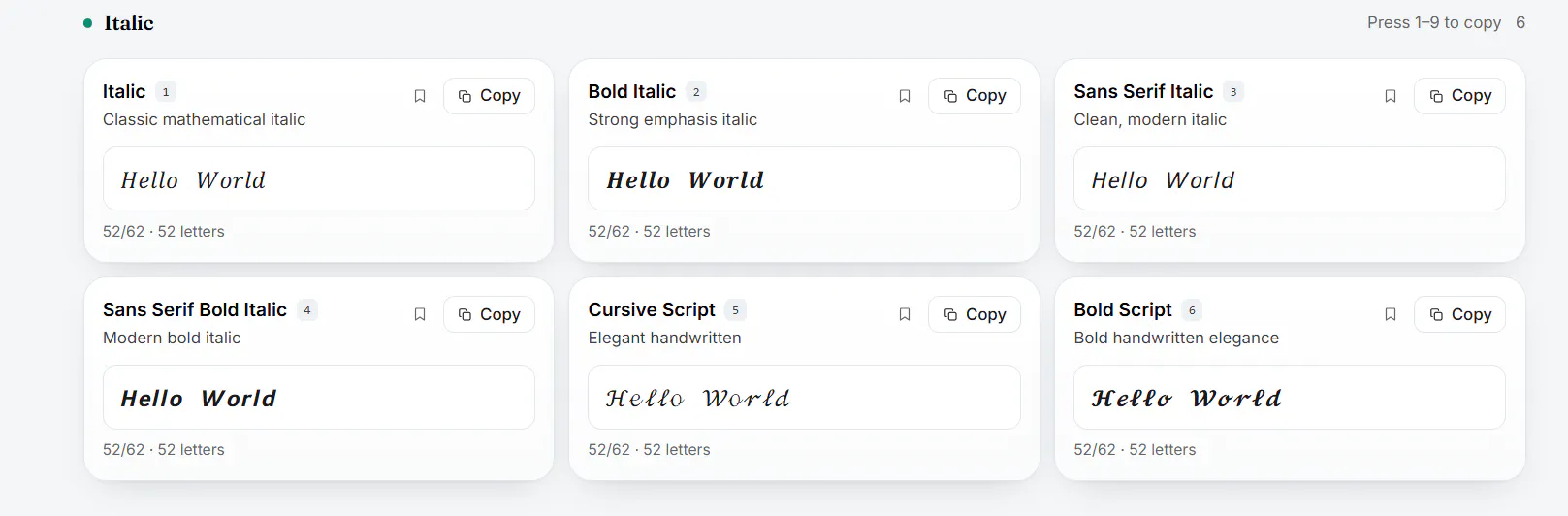Click the shortcut badge 5 beside Cursive Script
1568x516 pixels.
(x=735, y=310)
